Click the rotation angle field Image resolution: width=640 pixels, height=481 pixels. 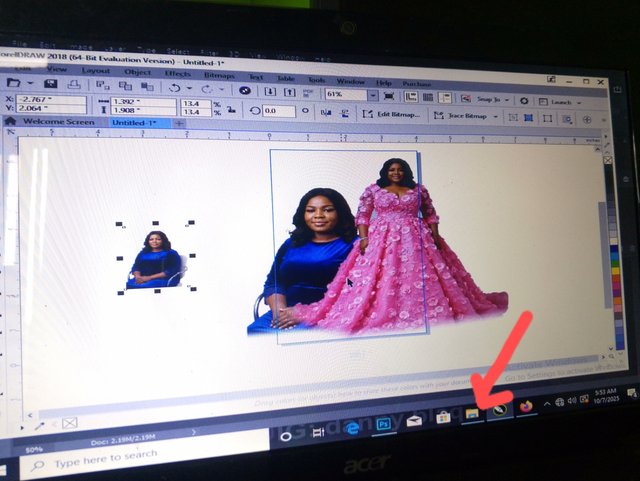pos(279,111)
